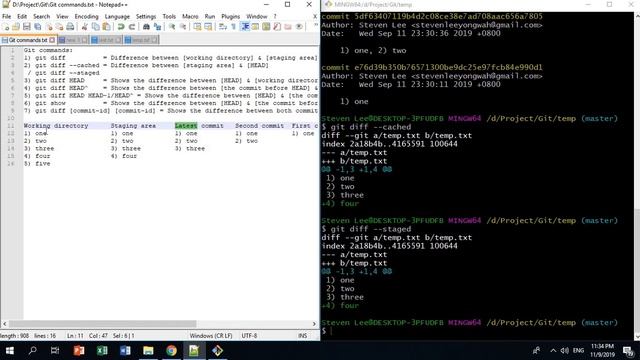
Task: Open the Macro menu
Action: coord(190,16)
